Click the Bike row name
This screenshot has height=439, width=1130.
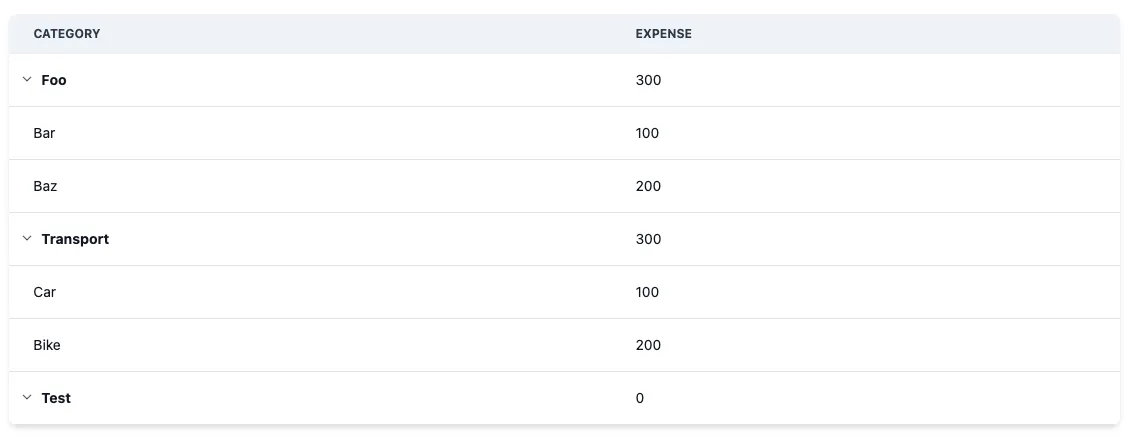coord(47,345)
